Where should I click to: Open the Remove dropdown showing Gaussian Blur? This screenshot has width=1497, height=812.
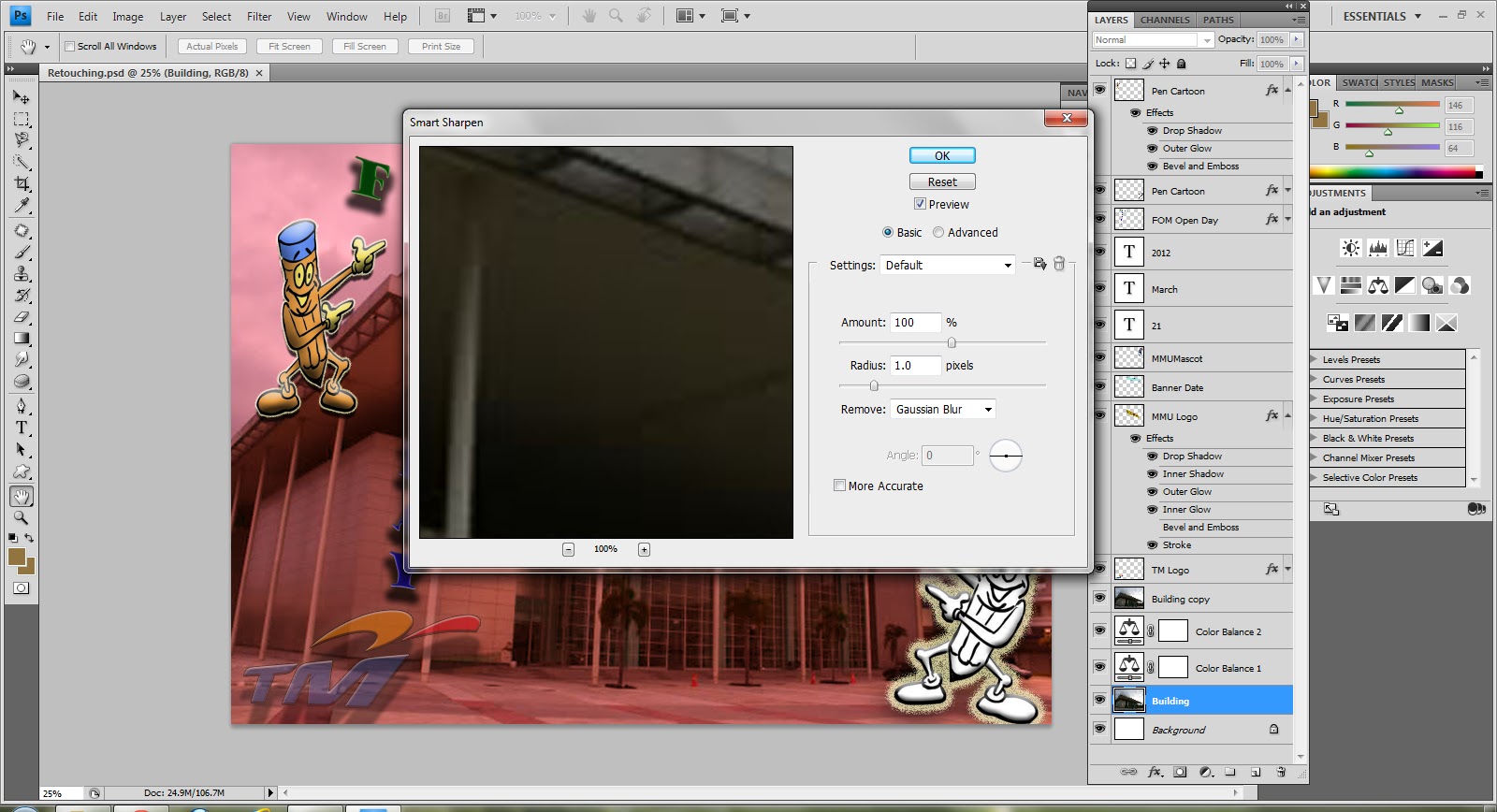point(942,409)
